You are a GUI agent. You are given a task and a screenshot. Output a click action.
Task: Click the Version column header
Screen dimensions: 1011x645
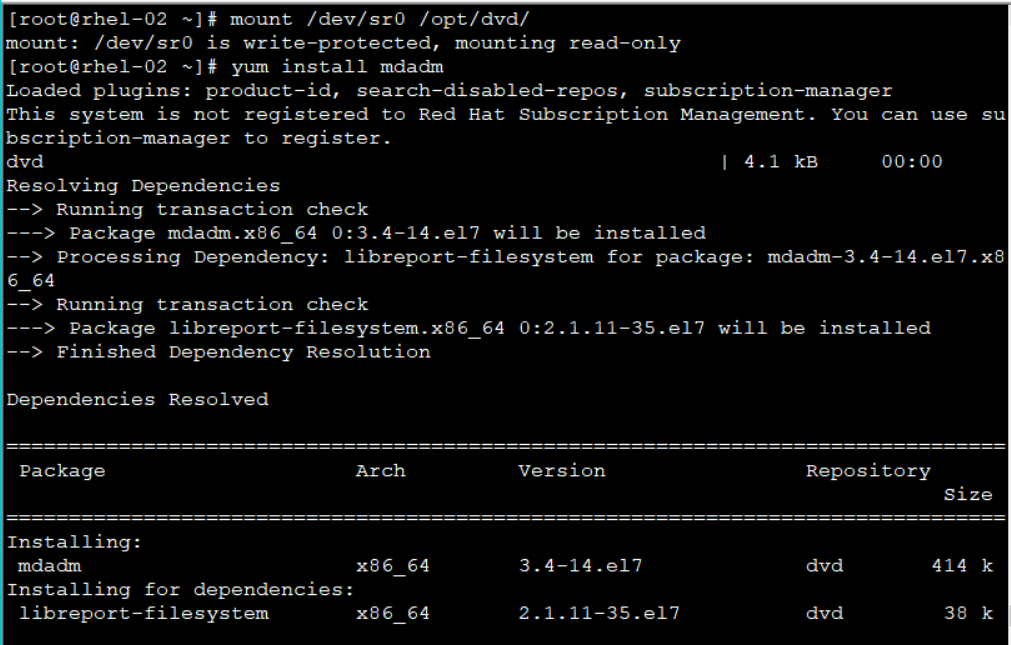562,471
